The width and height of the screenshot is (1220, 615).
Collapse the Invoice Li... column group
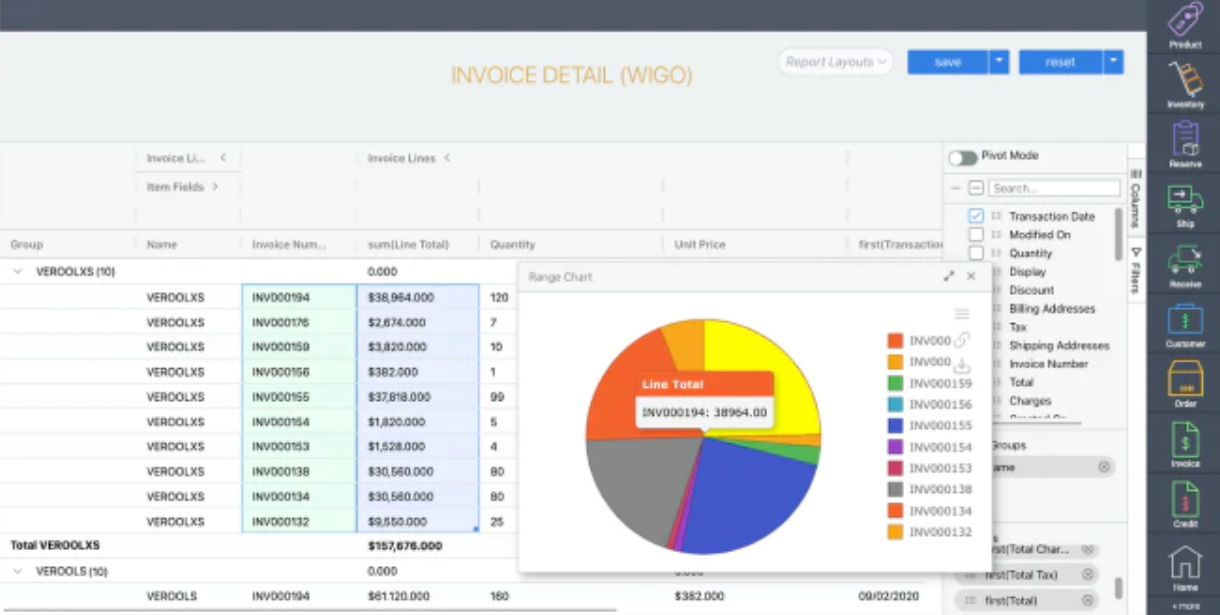(223, 158)
